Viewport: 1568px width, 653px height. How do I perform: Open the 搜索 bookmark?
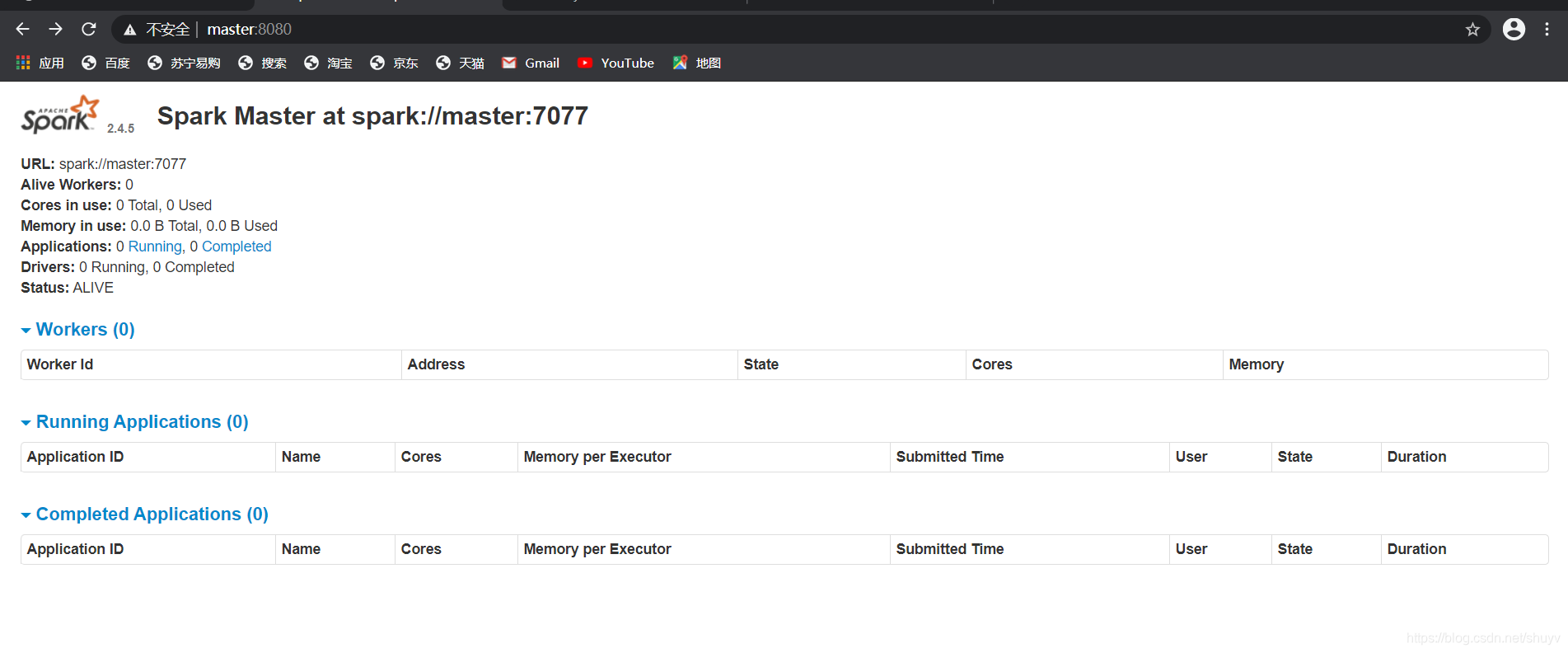262,63
